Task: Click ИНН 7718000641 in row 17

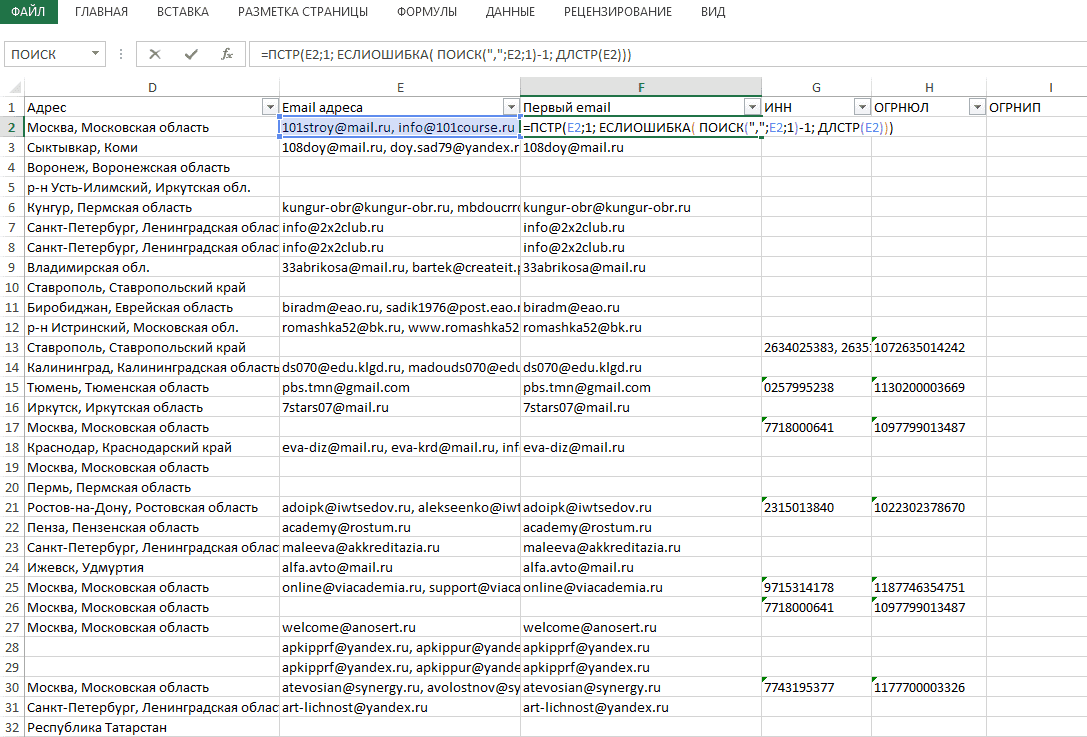Action: click(x=817, y=428)
